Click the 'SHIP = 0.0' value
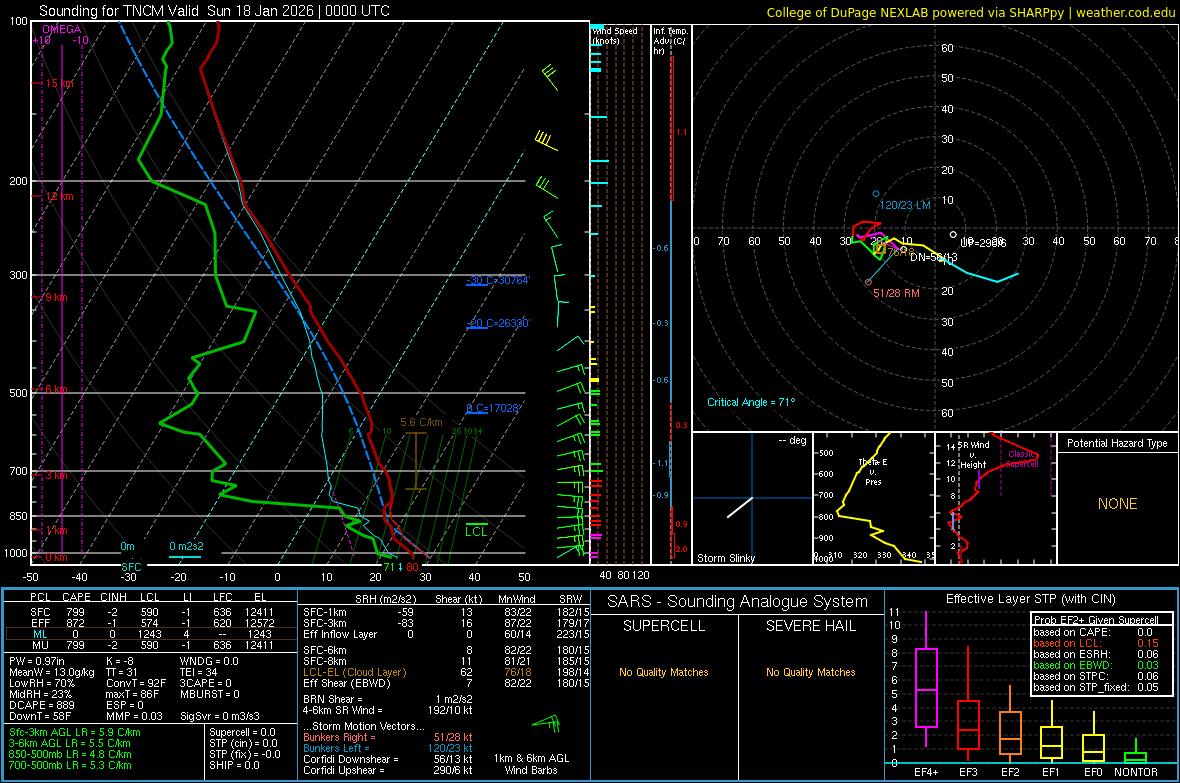 click(x=234, y=765)
